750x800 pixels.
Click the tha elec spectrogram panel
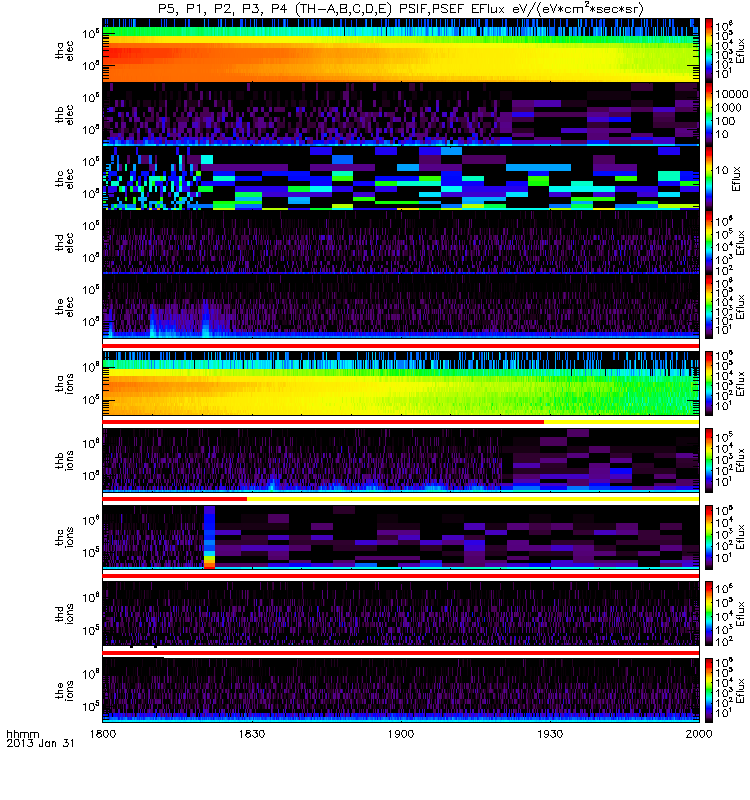401,50
